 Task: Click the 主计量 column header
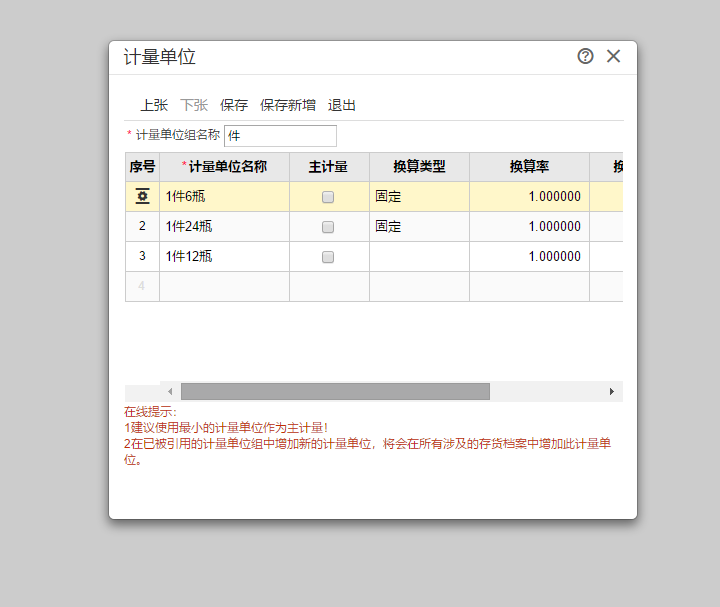(329, 167)
